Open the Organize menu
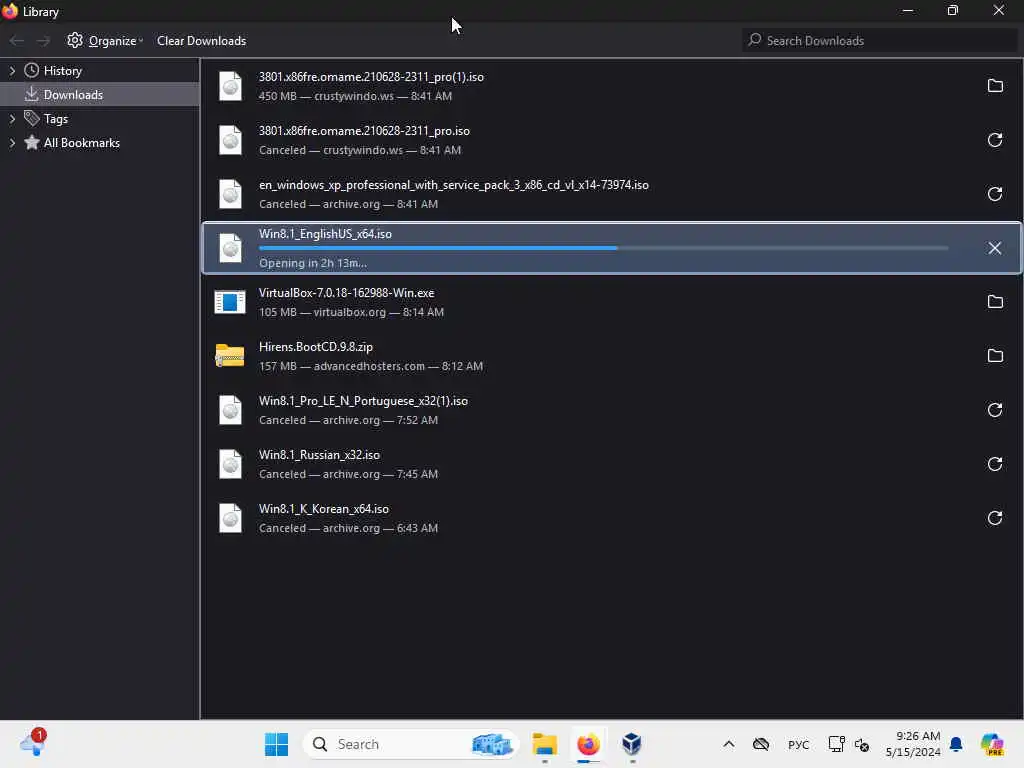 coord(104,40)
